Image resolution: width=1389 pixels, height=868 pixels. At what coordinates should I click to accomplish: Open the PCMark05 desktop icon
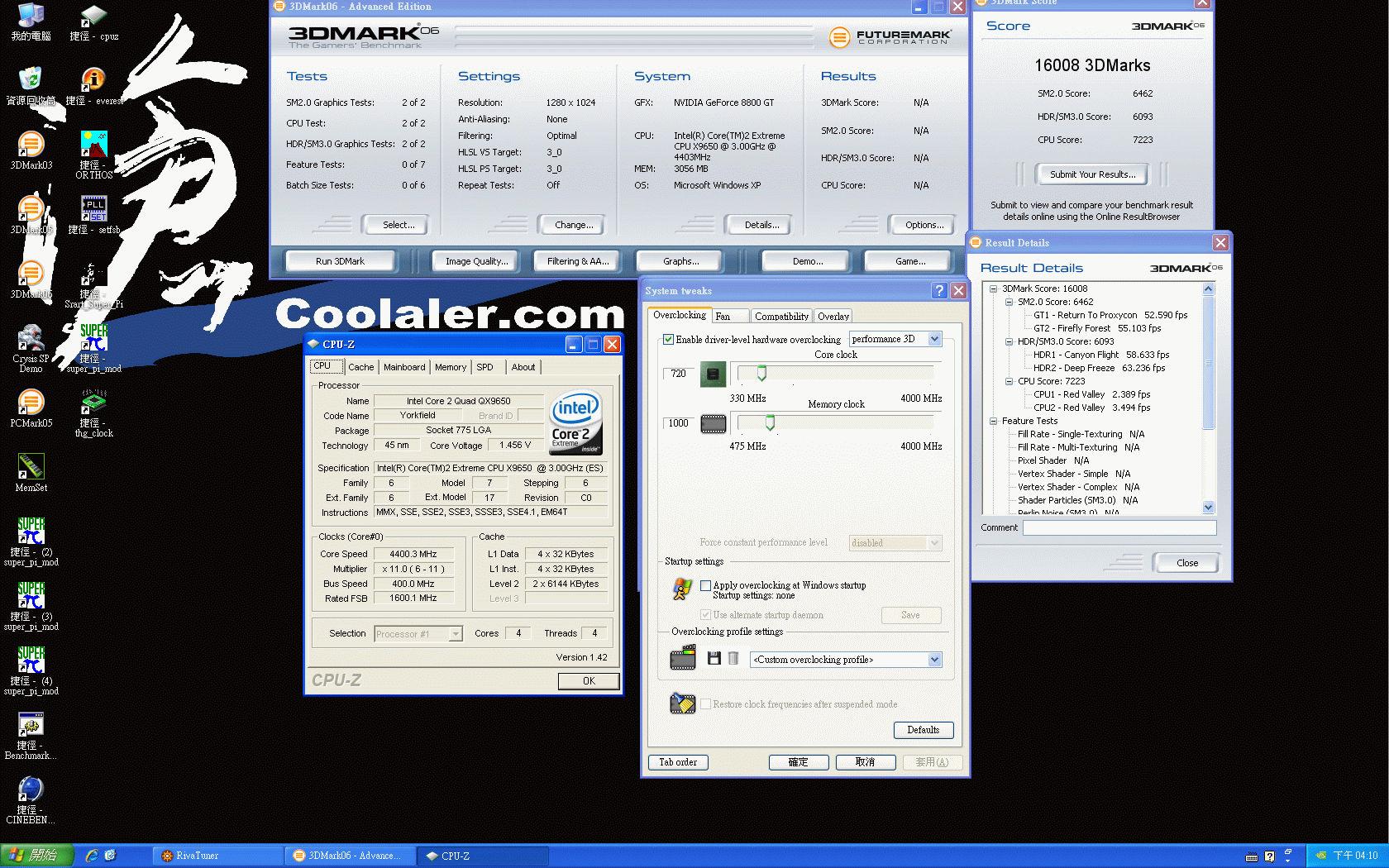click(x=31, y=408)
